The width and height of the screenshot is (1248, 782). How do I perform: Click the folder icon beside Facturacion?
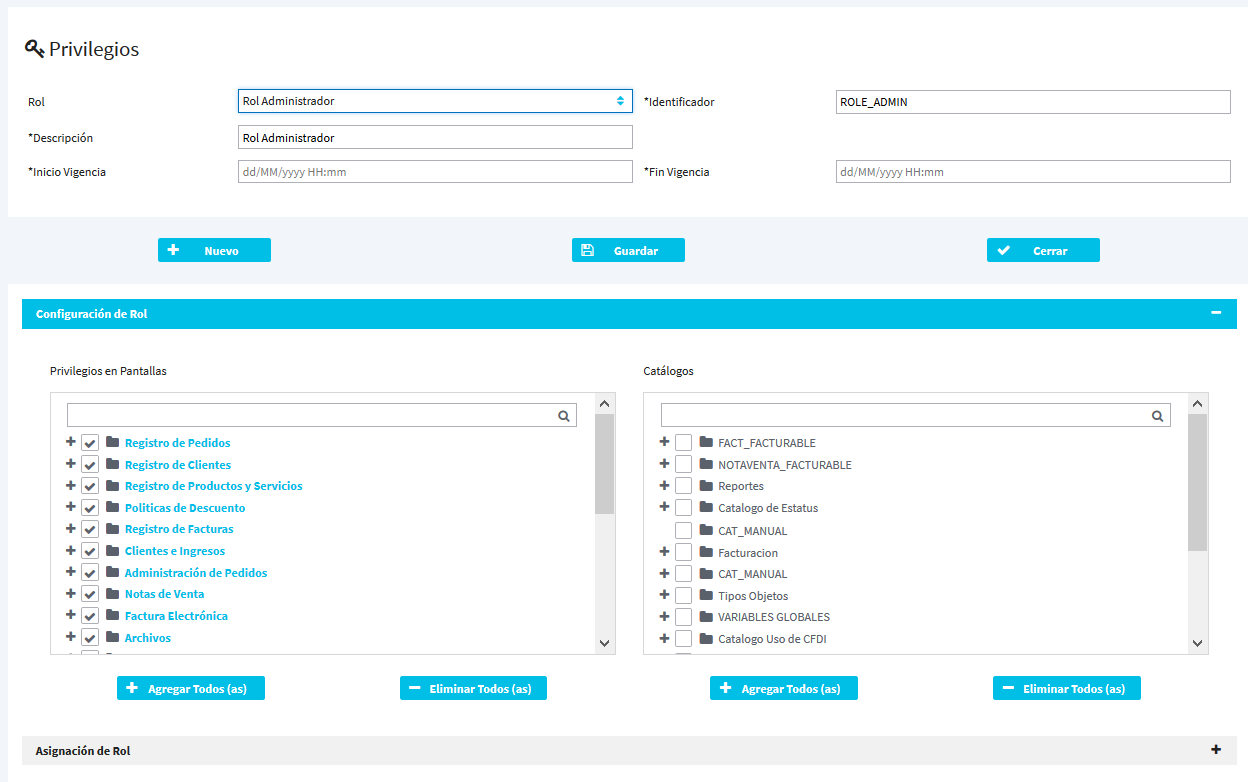(x=706, y=553)
